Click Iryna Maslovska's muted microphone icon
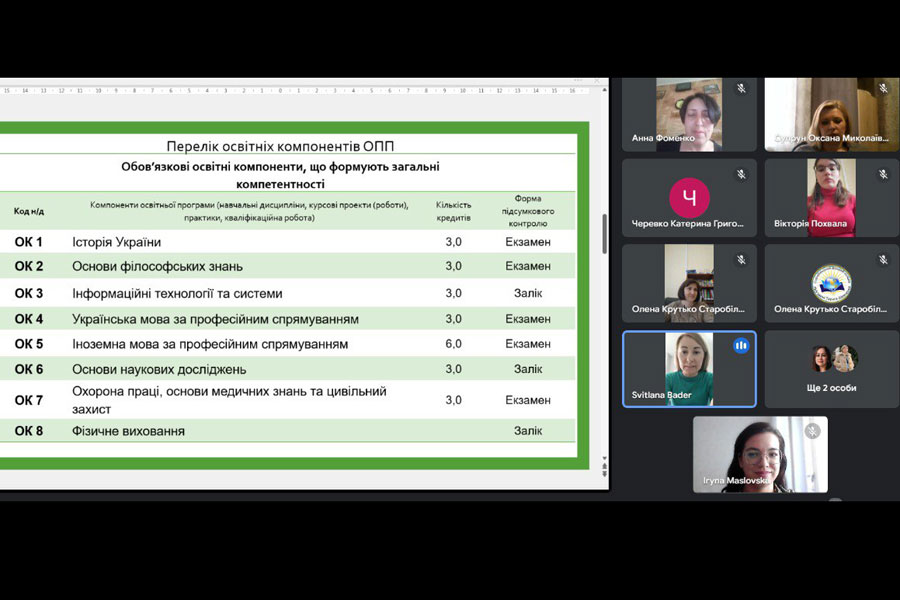Screen dimensions: 900x600 coord(812,431)
